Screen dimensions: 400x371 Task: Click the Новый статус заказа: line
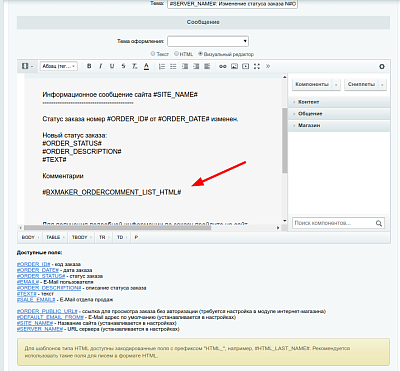tap(75, 135)
